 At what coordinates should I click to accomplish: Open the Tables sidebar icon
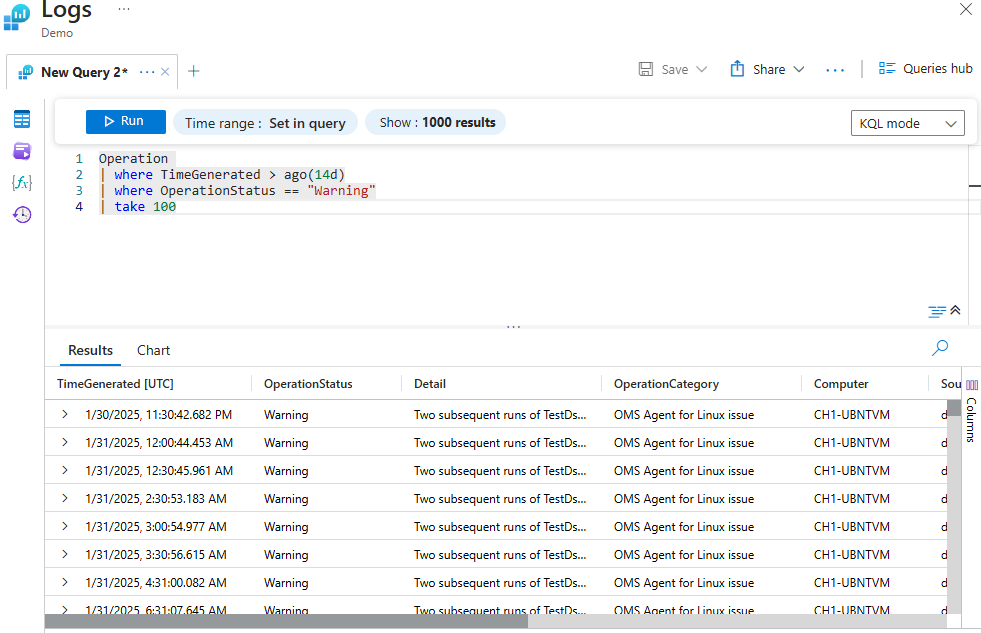22,119
